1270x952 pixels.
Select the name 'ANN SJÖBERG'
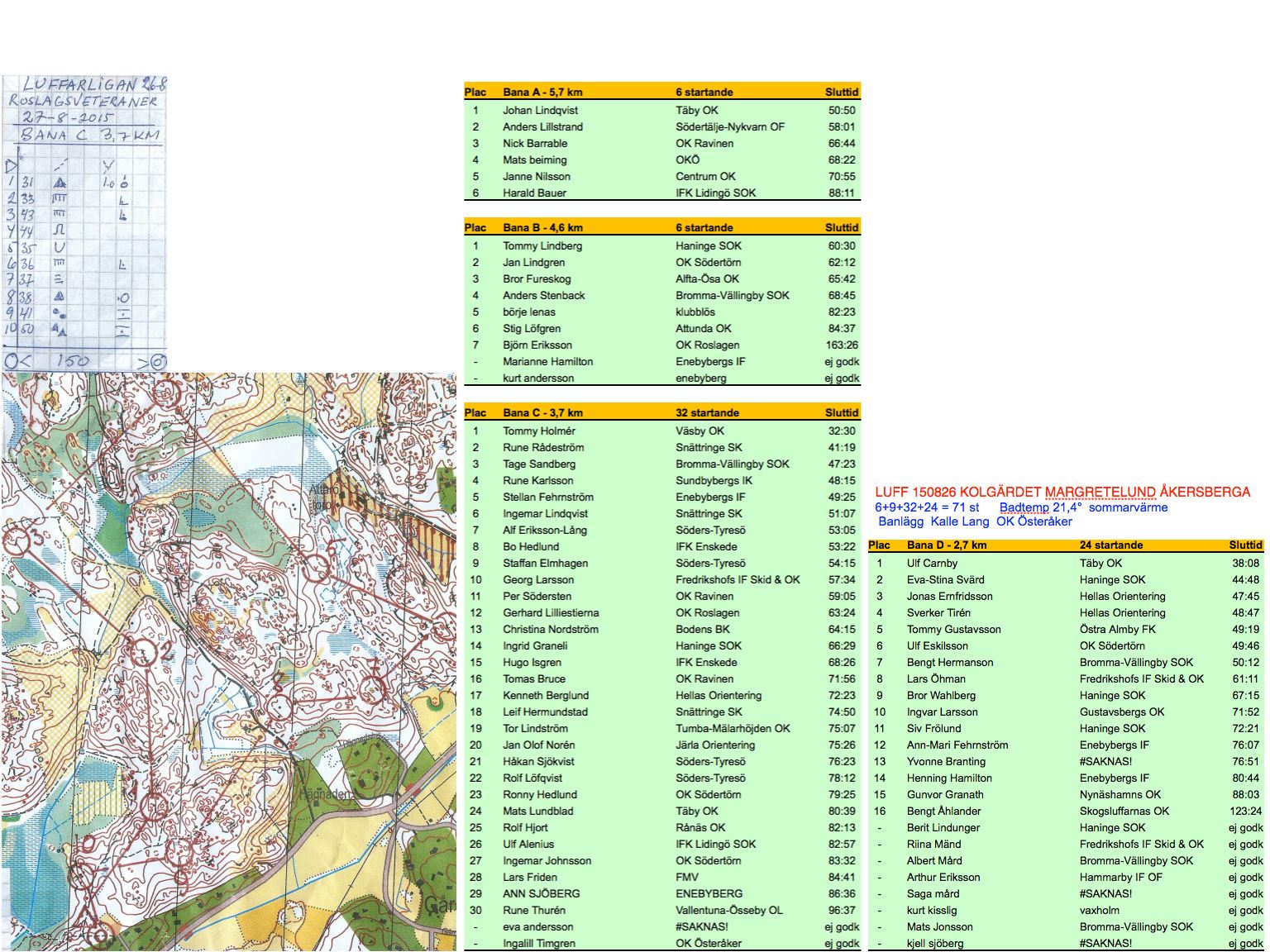541,893
